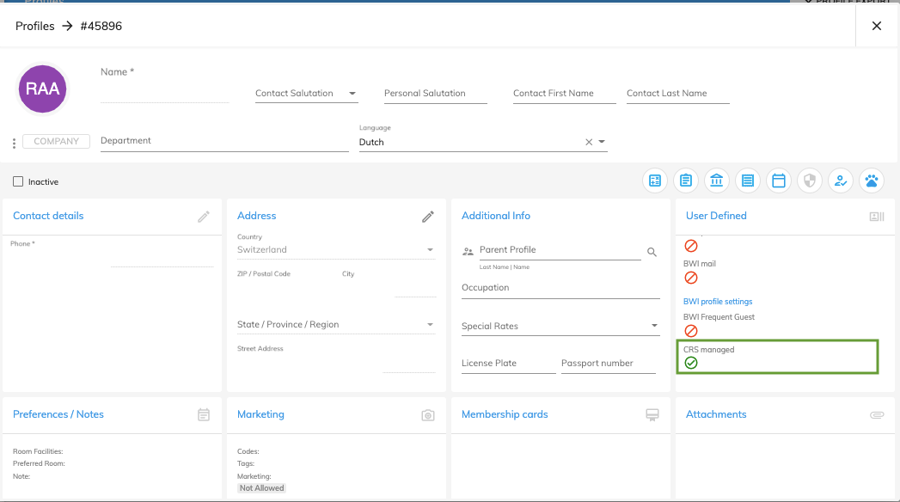Click Profiles in the breadcrumb
This screenshot has height=502, width=900.
pyautogui.click(x=35, y=26)
